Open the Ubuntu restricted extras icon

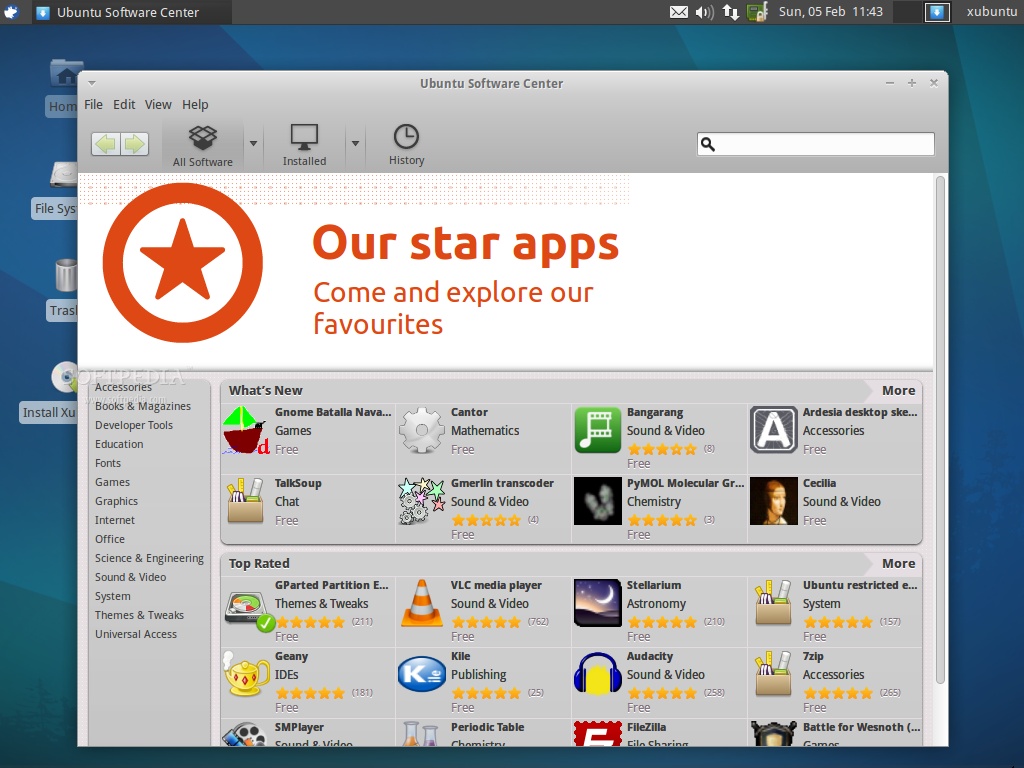773,603
